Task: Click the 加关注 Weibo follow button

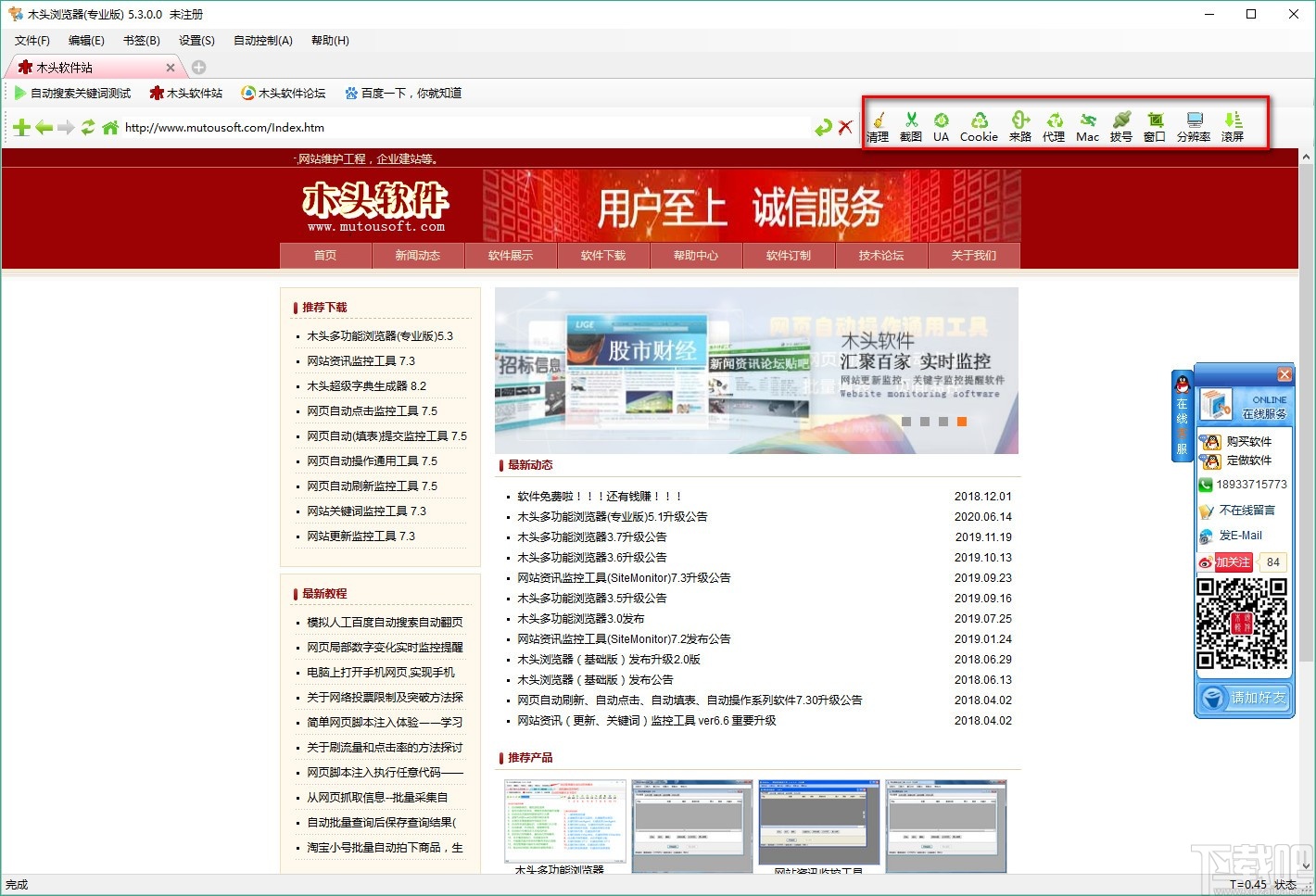Action: click(1225, 562)
